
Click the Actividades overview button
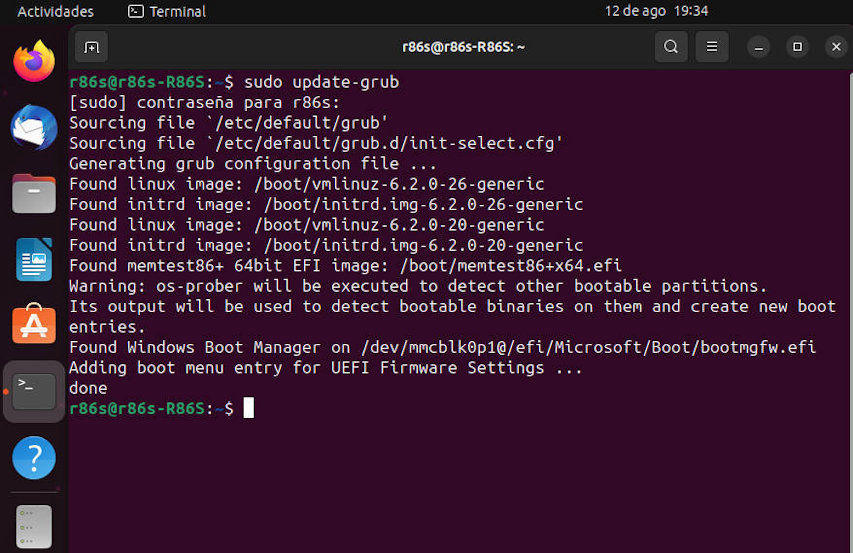point(55,11)
